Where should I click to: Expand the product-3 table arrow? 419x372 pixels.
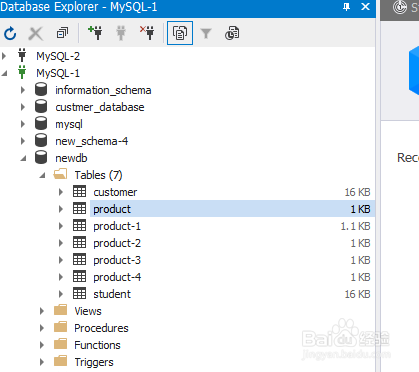point(61,260)
